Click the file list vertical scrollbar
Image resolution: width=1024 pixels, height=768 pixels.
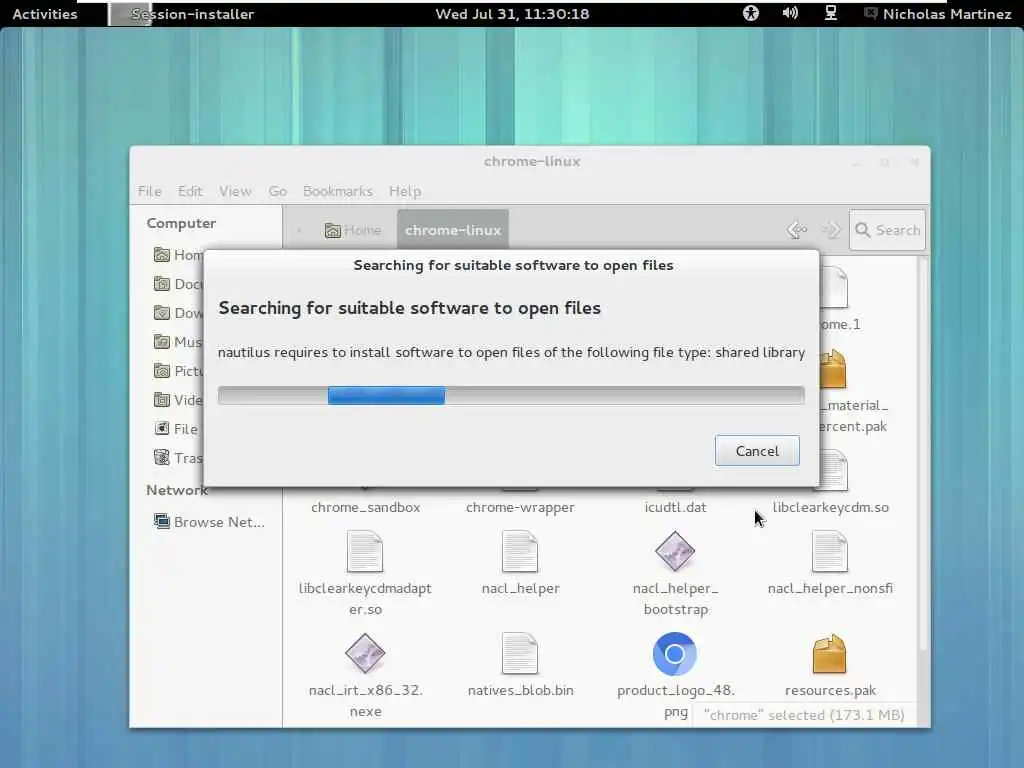coord(923,454)
